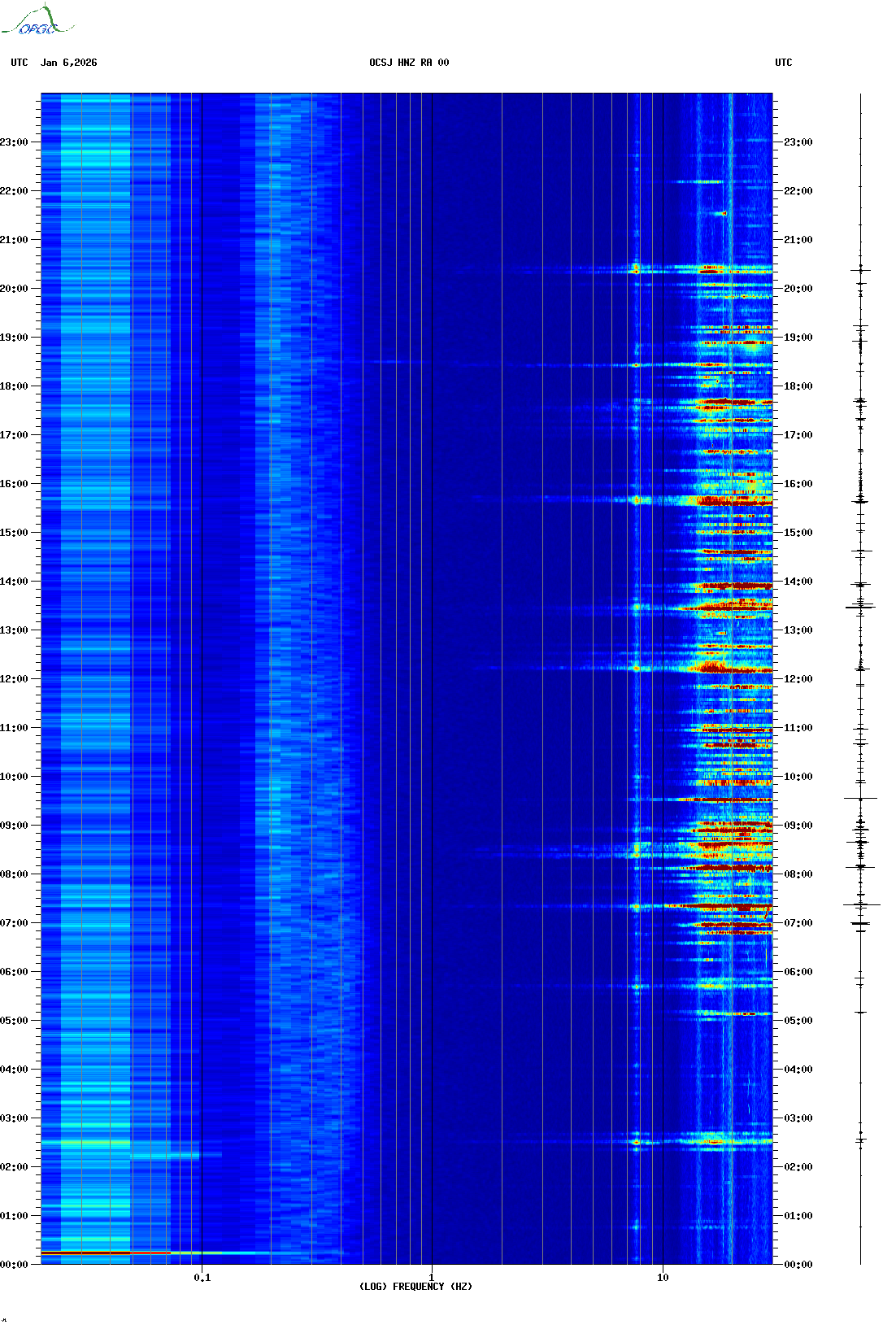Click the 20:00 time label on left axis
Screen dimensions: 896x1329
pos(14,289)
